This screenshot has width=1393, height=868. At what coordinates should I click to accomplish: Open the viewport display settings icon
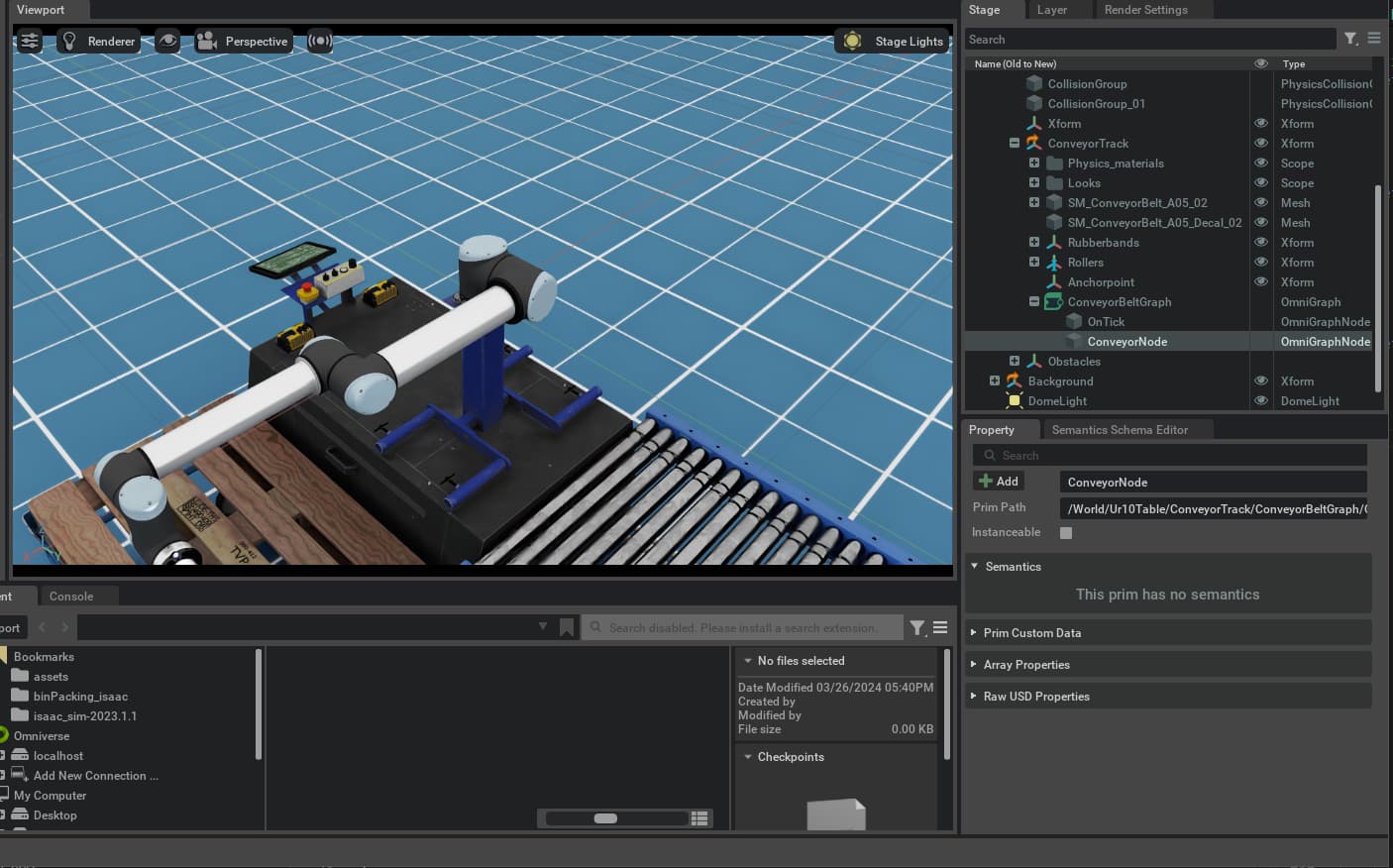(x=30, y=41)
